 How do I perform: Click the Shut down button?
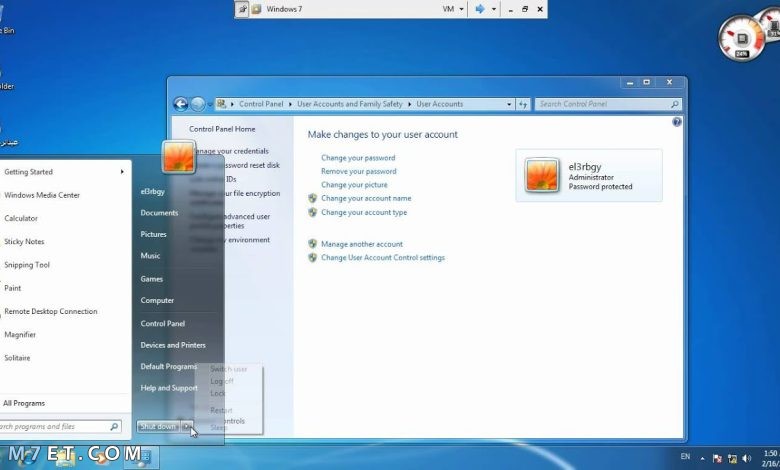click(x=158, y=427)
